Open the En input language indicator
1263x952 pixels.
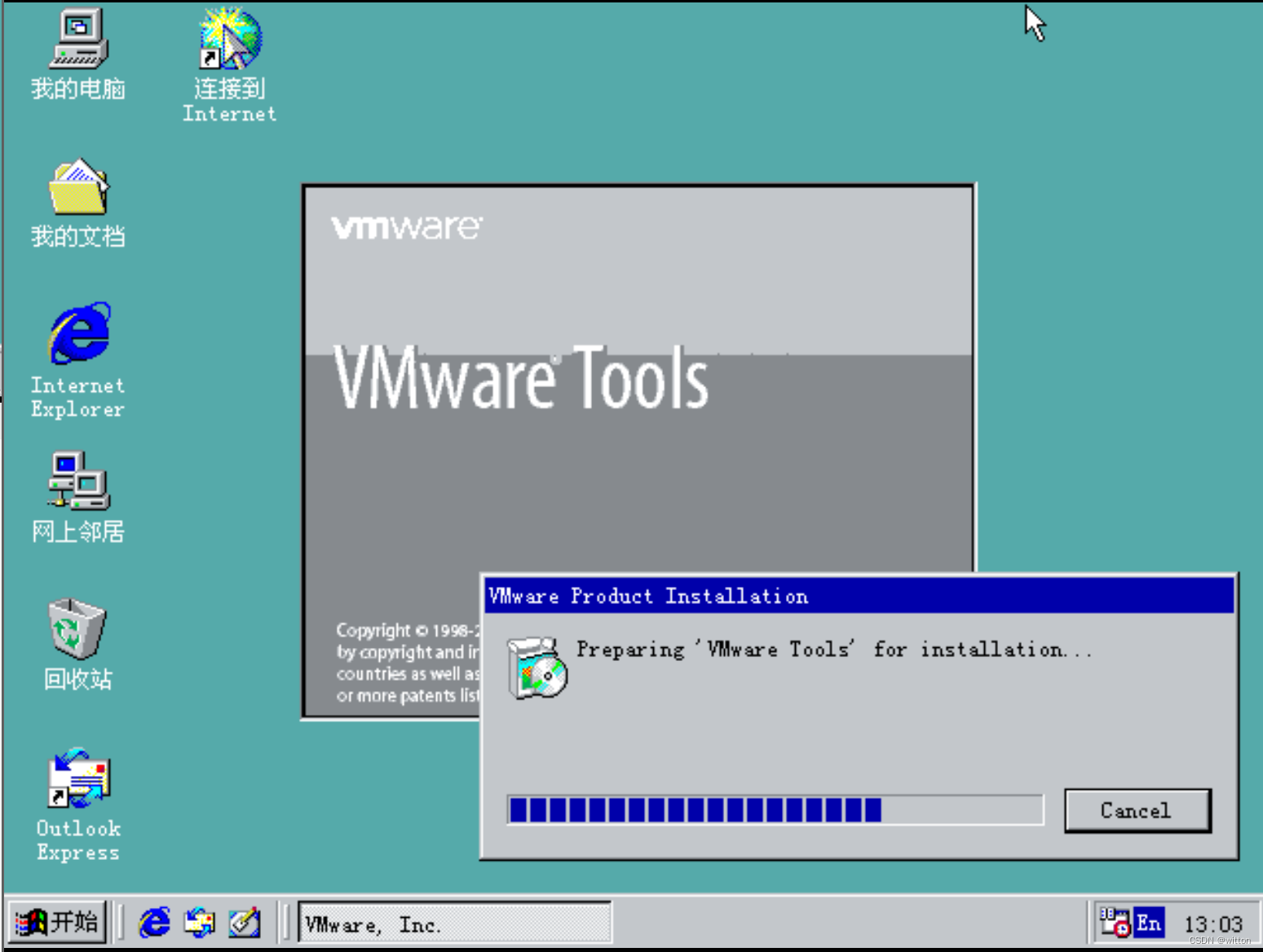point(1150,923)
